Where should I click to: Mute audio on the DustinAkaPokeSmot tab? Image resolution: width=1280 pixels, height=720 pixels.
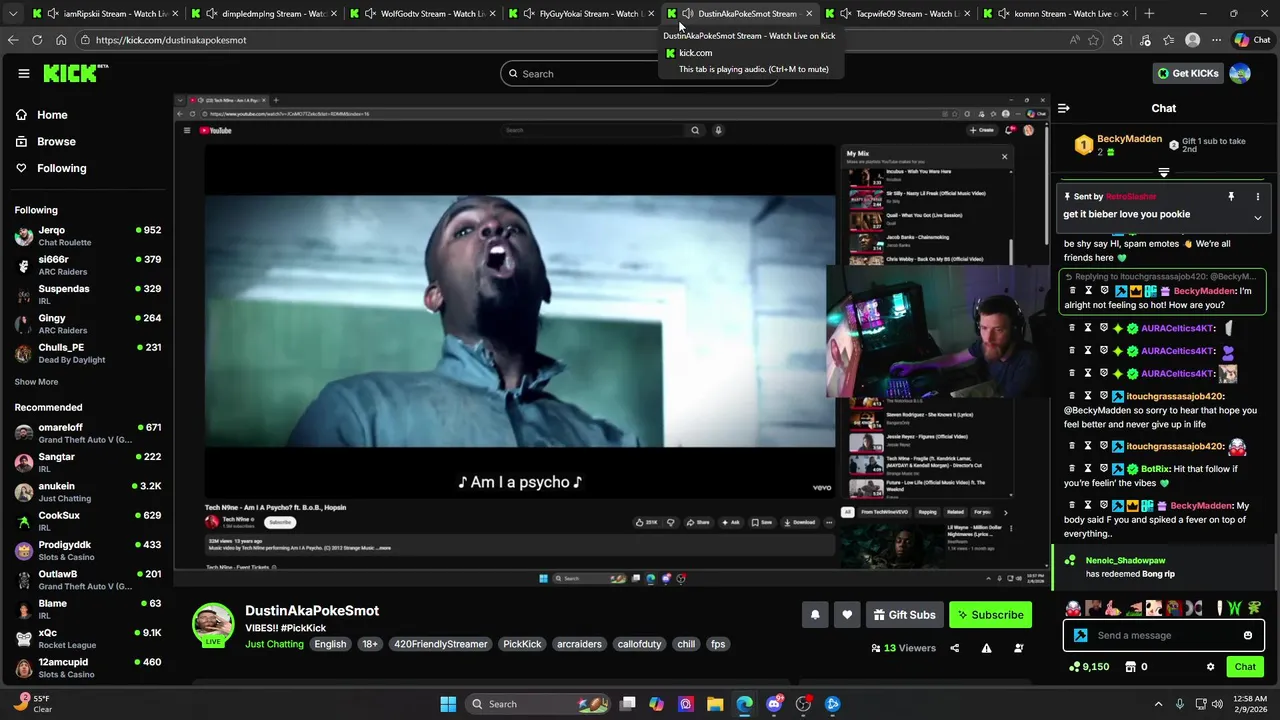pos(688,14)
